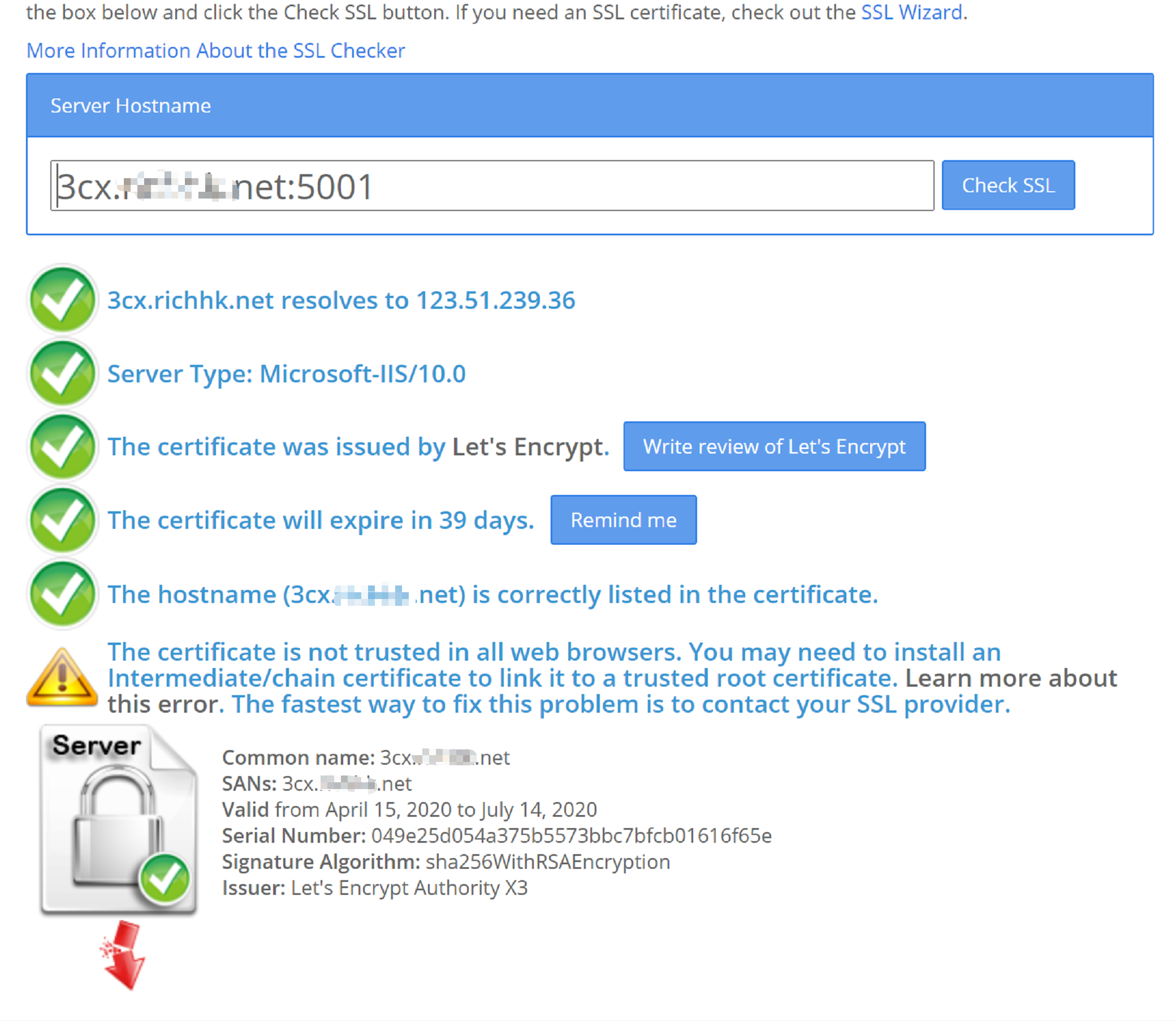Click the SANs line
Screen dimensions: 1176x1021
coord(317,784)
